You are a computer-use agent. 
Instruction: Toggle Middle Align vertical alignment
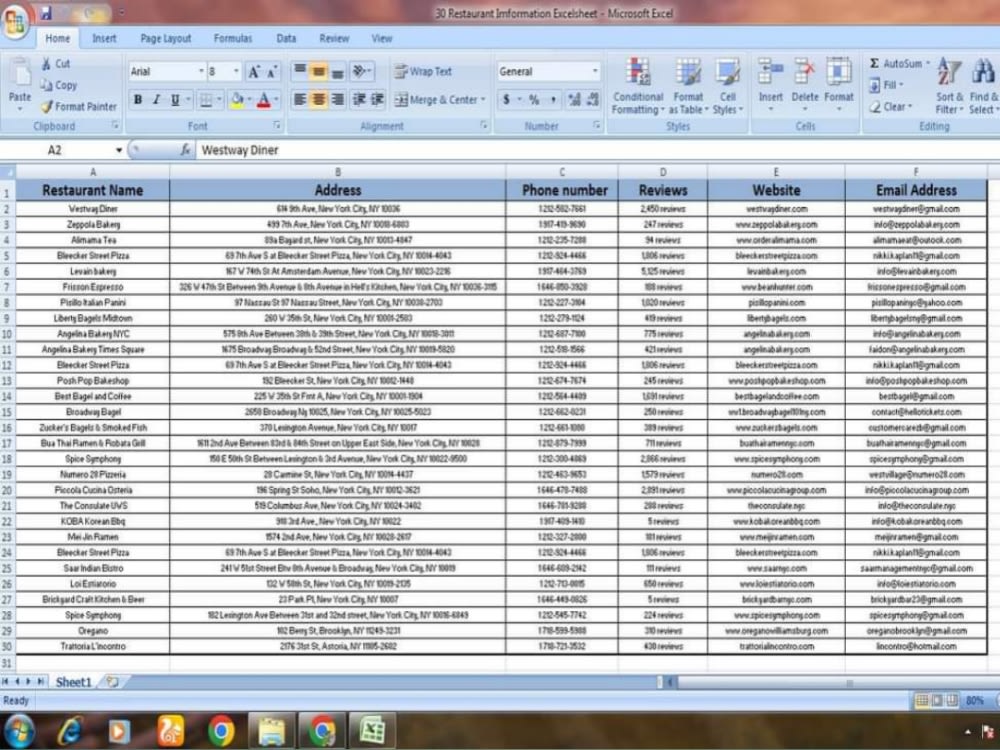click(x=318, y=71)
